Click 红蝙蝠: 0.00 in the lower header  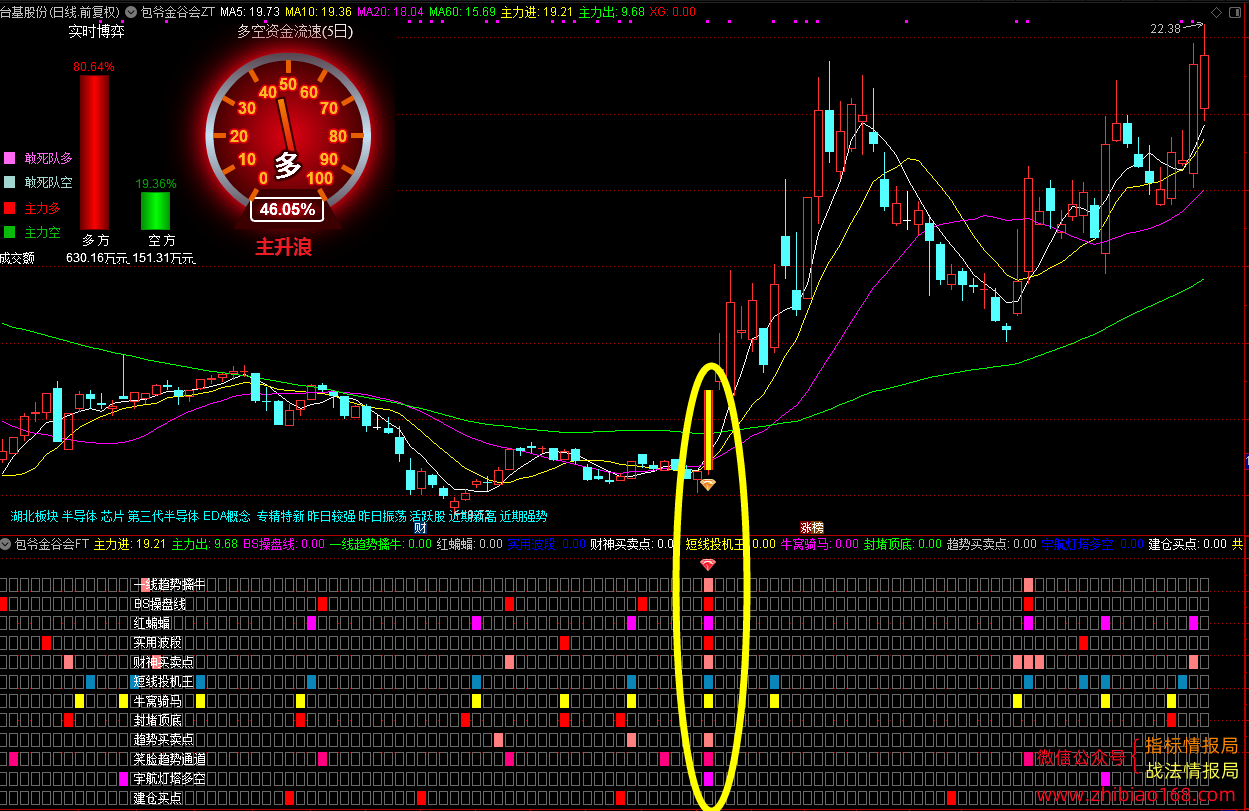(469, 544)
